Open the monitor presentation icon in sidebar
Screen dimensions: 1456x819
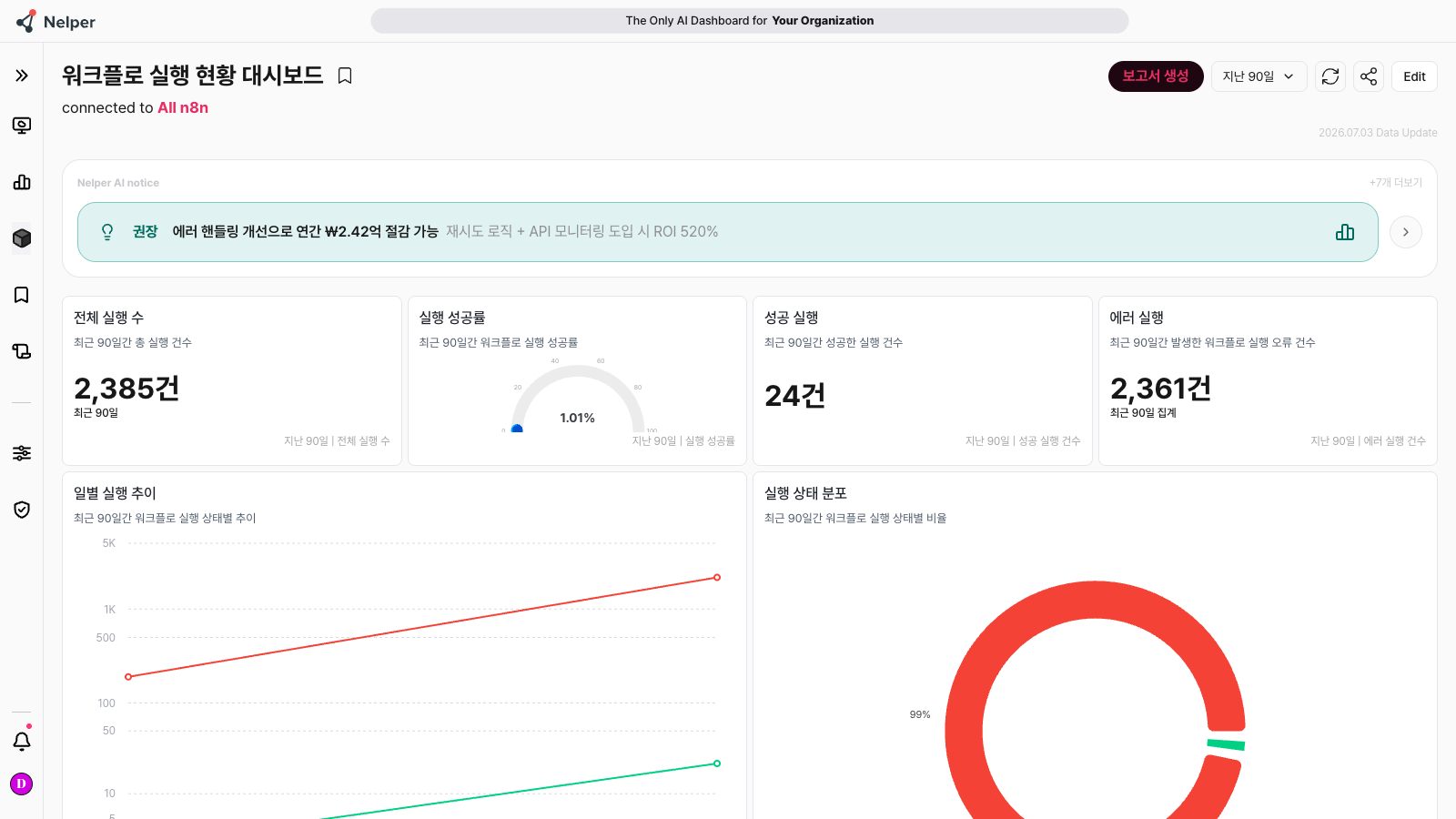coord(22,126)
